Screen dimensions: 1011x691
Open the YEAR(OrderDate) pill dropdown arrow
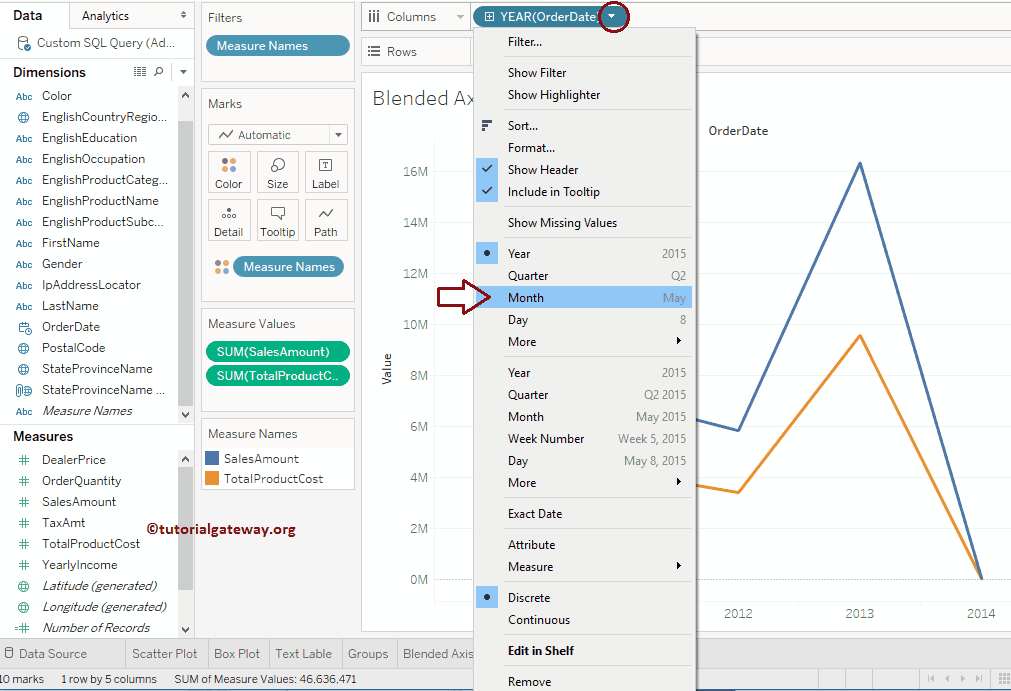614,16
